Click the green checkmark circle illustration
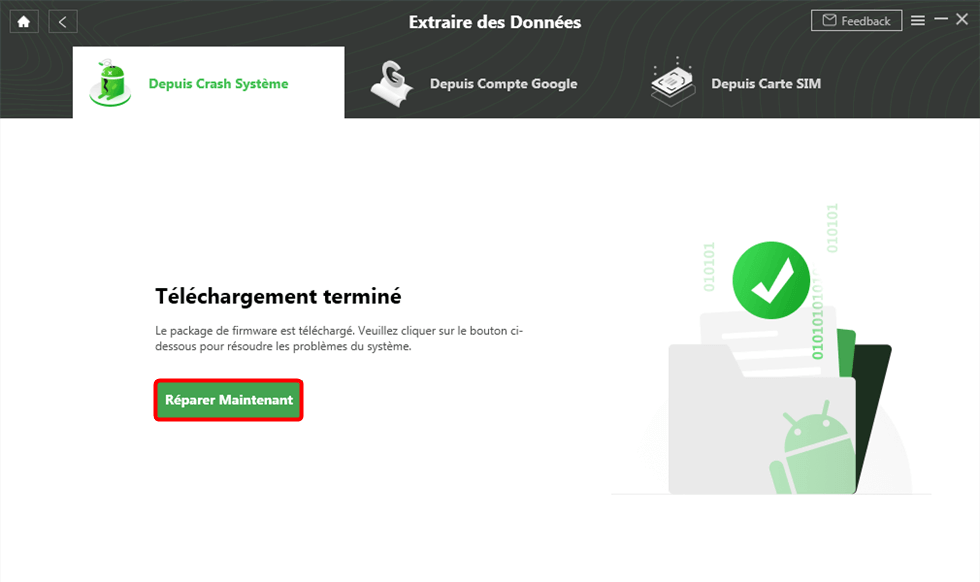This screenshot has height=582, width=980. pyautogui.click(x=770, y=277)
